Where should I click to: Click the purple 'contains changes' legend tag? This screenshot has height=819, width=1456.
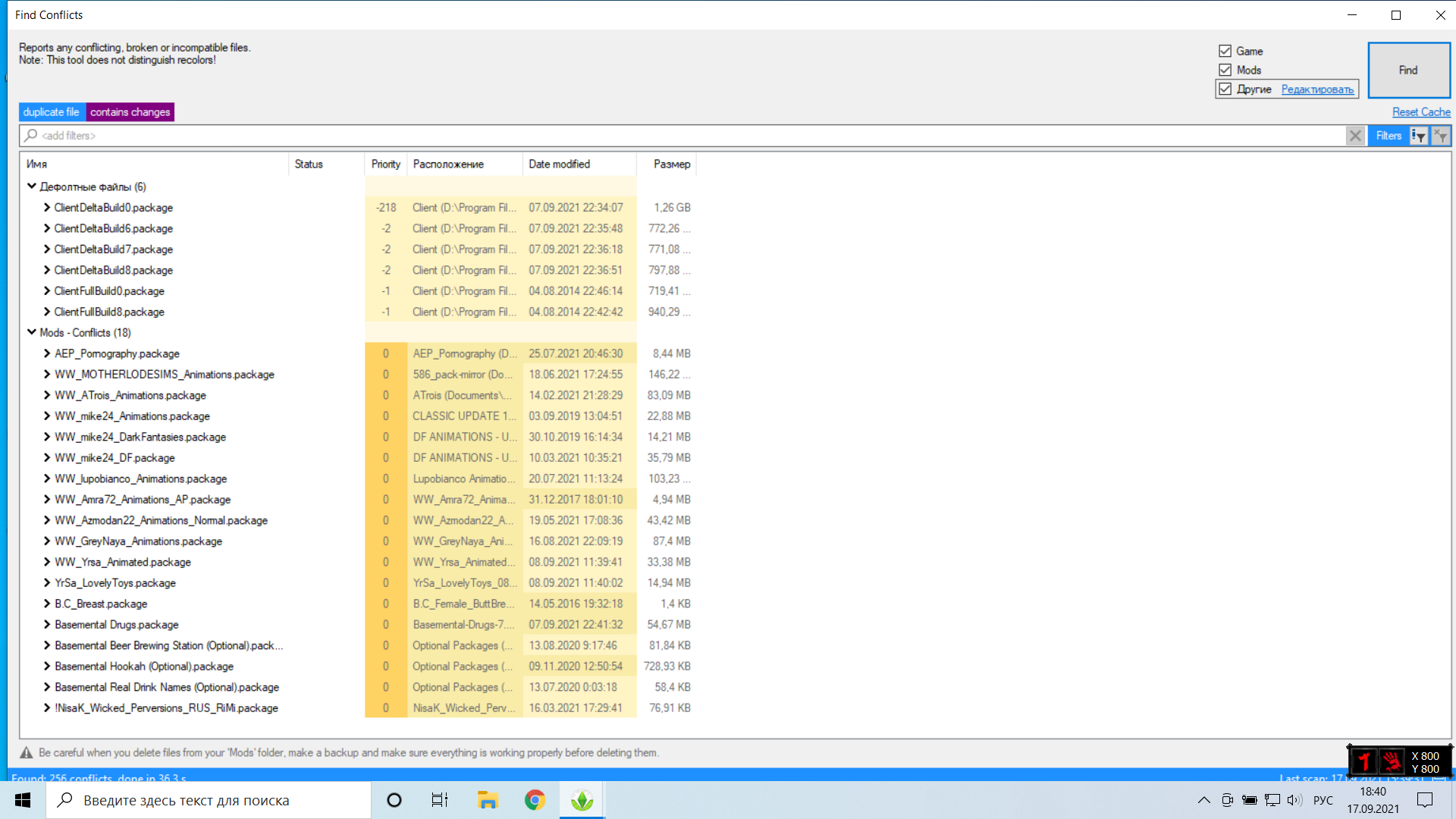pos(130,112)
